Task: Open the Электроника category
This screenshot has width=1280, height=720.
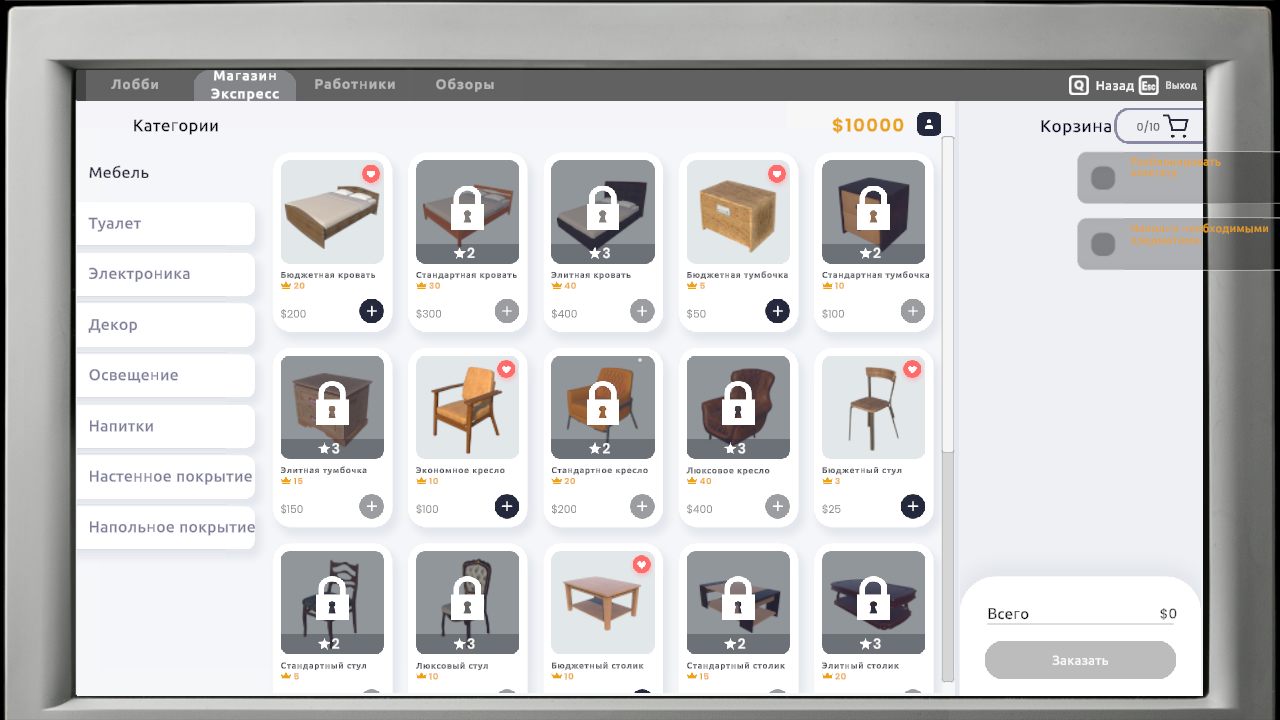Action: (165, 274)
